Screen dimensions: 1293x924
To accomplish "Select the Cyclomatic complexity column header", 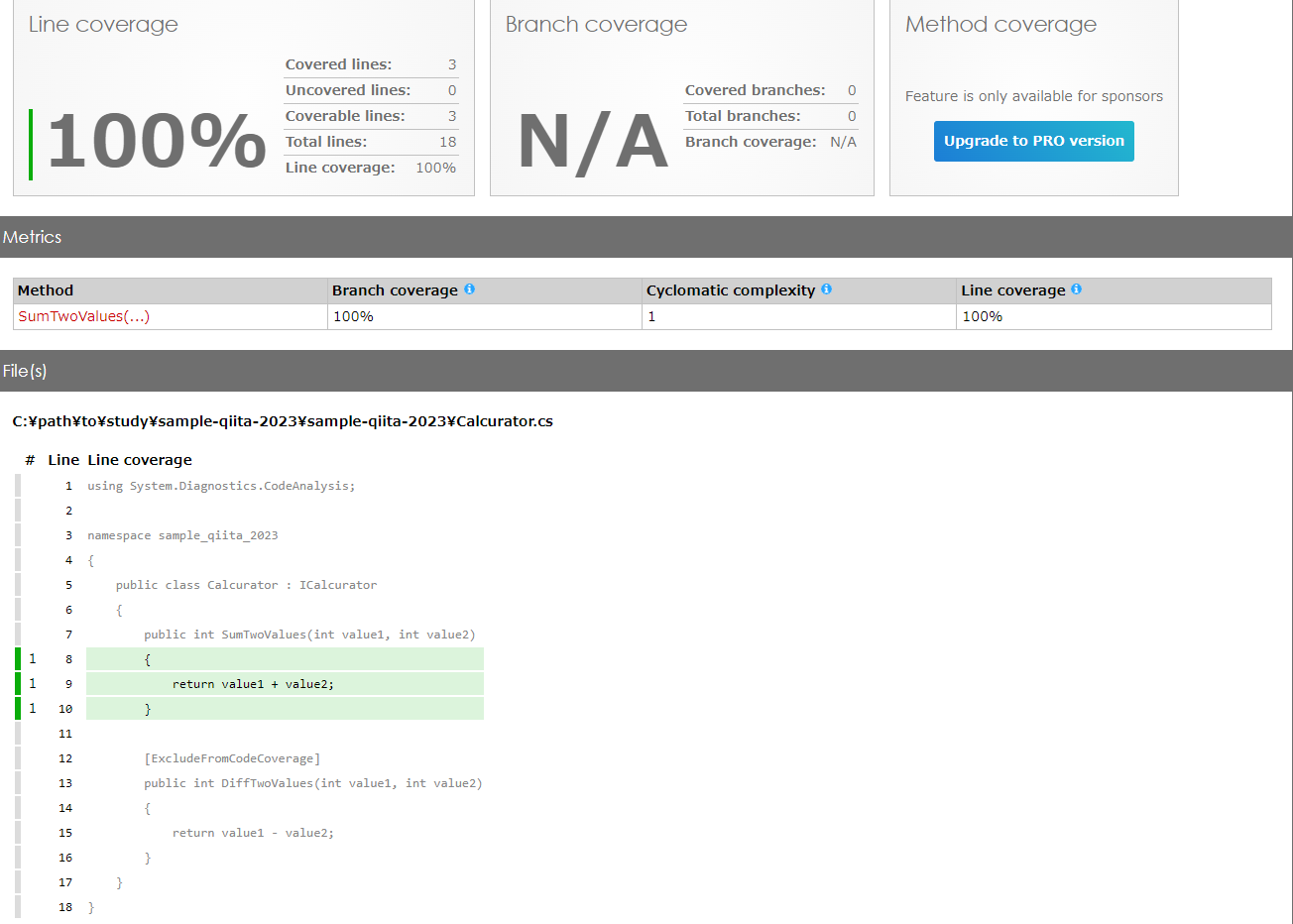I will click(x=799, y=290).
